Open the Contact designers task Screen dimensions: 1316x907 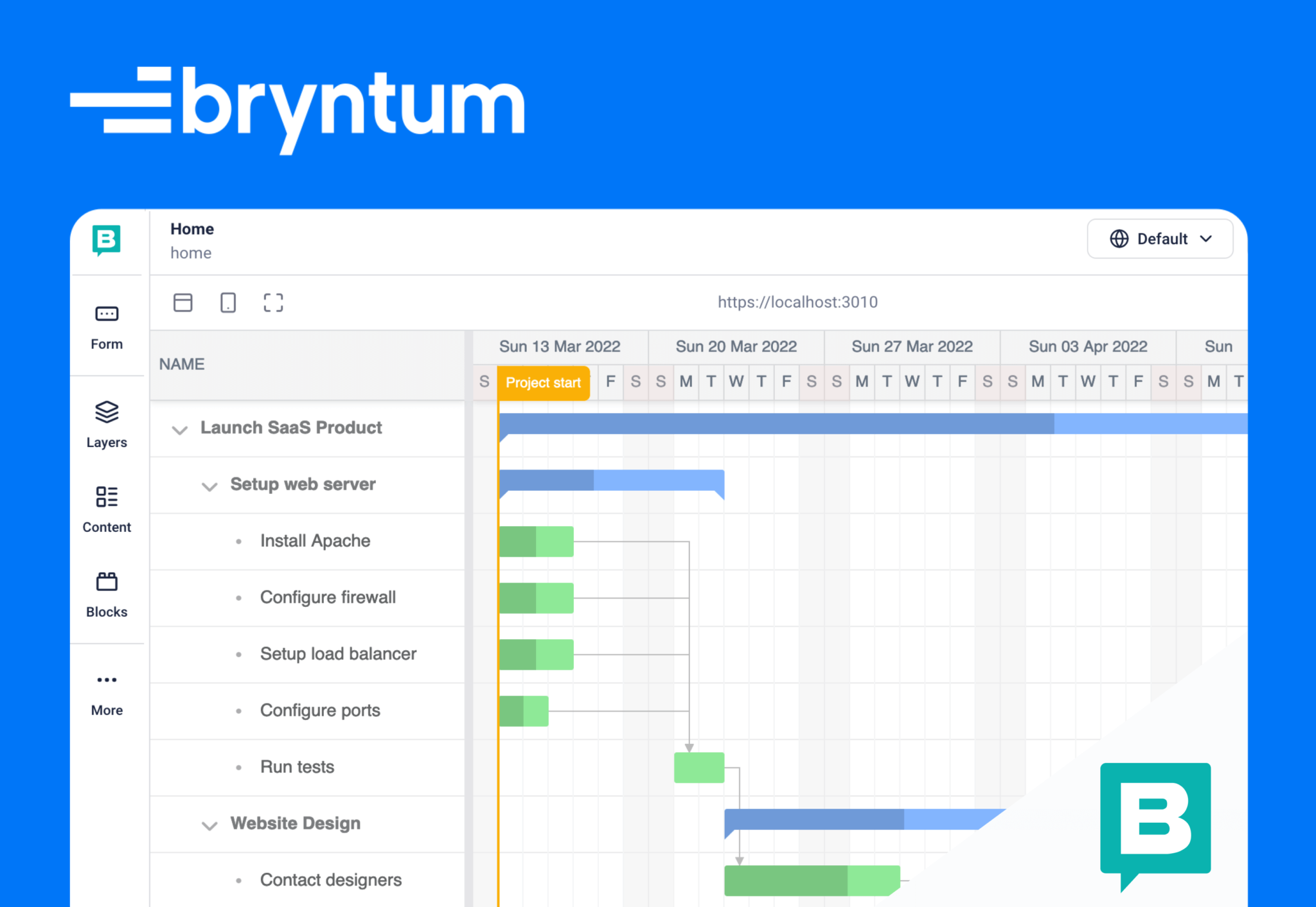click(330, 879)
